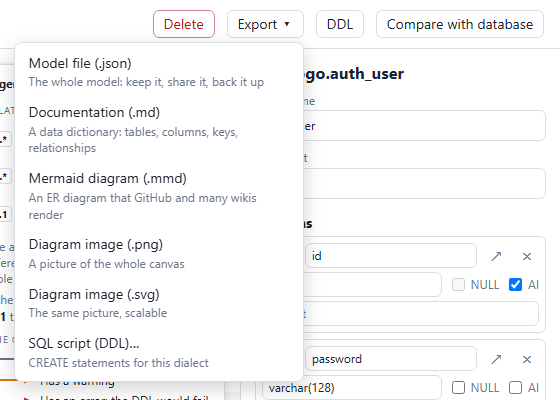Remove the id column with X icon
Screen dimensions: 560x400
coord(527,256)
